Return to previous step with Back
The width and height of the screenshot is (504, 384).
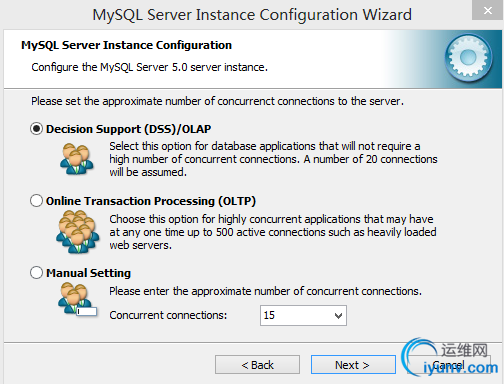tap(257, 365)
